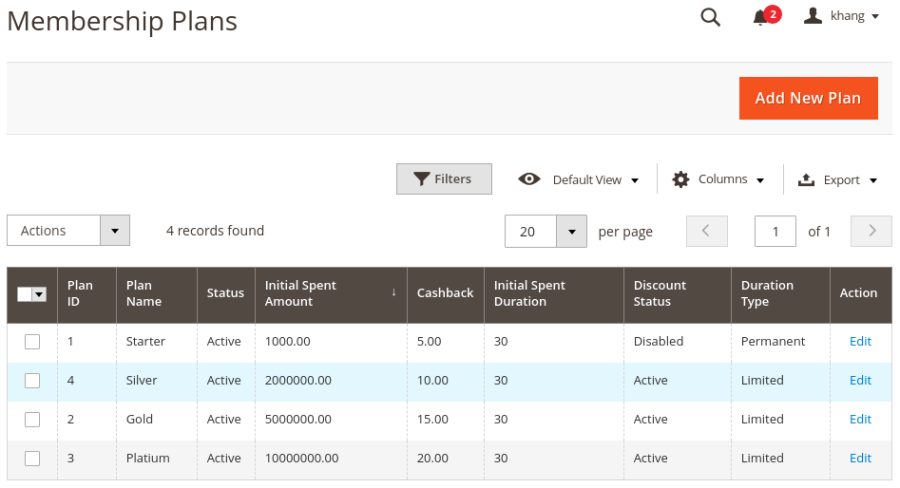Image resolution: width=900 pixels, height=488 pixels.
Task: Toggle the select-all header checkbox
Action: (24, 295)
